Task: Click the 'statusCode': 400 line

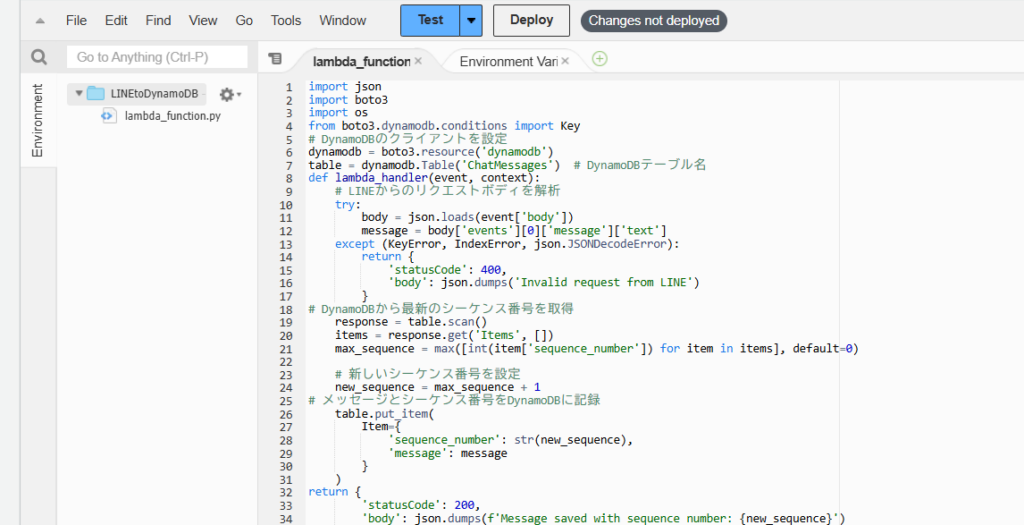Action: [447, 268]
